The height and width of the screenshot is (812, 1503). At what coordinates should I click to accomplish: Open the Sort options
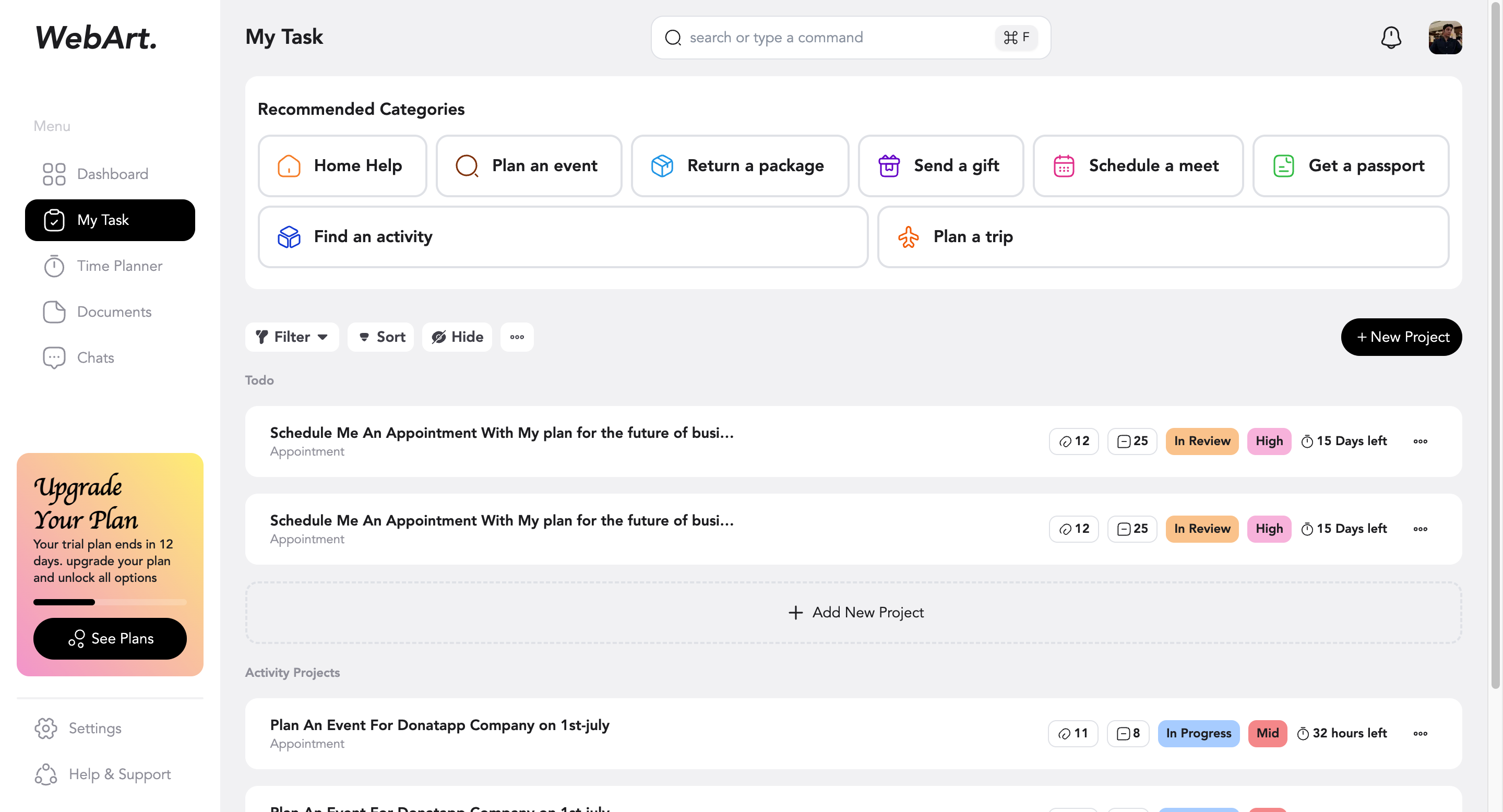click(380, 337)
